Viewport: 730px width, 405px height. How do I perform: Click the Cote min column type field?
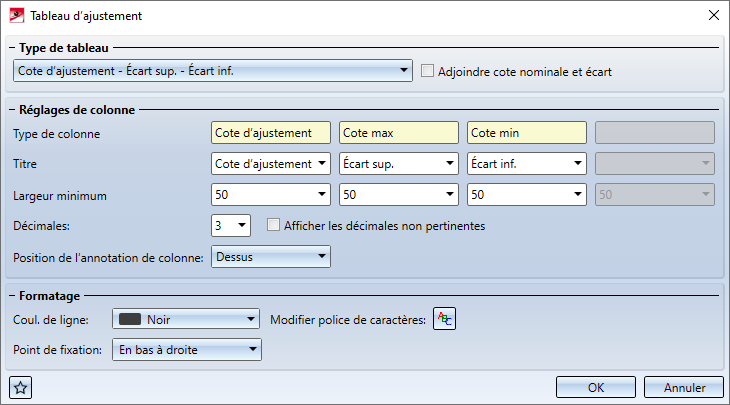coord(526,133)
